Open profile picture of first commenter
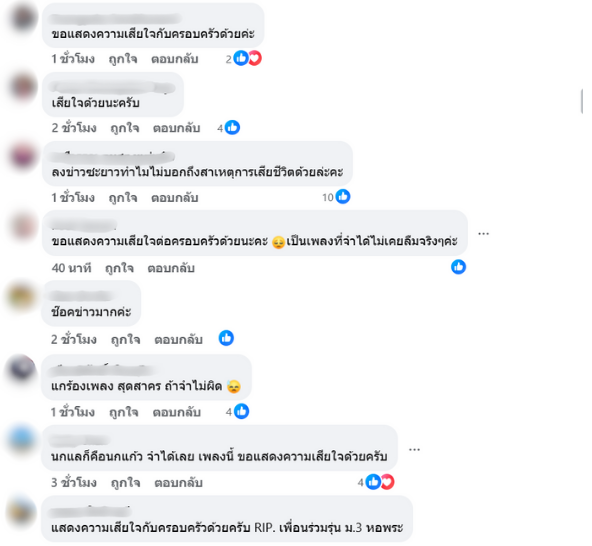The height and width of the screenshot is (546, 592). pyautogui.click(x=23, y=18)
